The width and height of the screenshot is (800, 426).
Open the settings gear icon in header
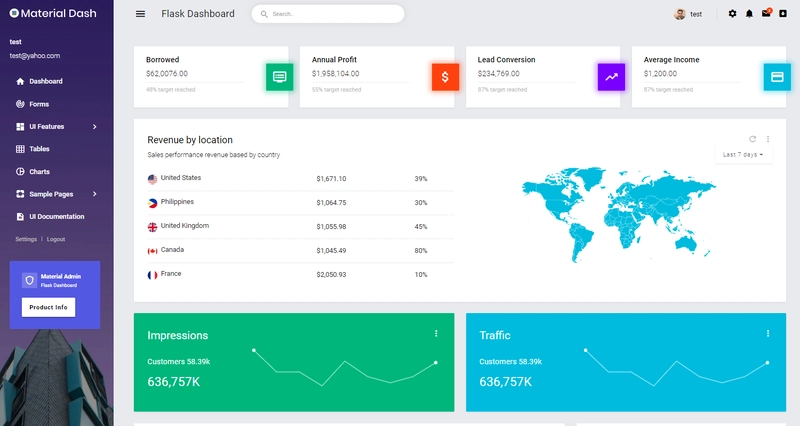[732, 14]
